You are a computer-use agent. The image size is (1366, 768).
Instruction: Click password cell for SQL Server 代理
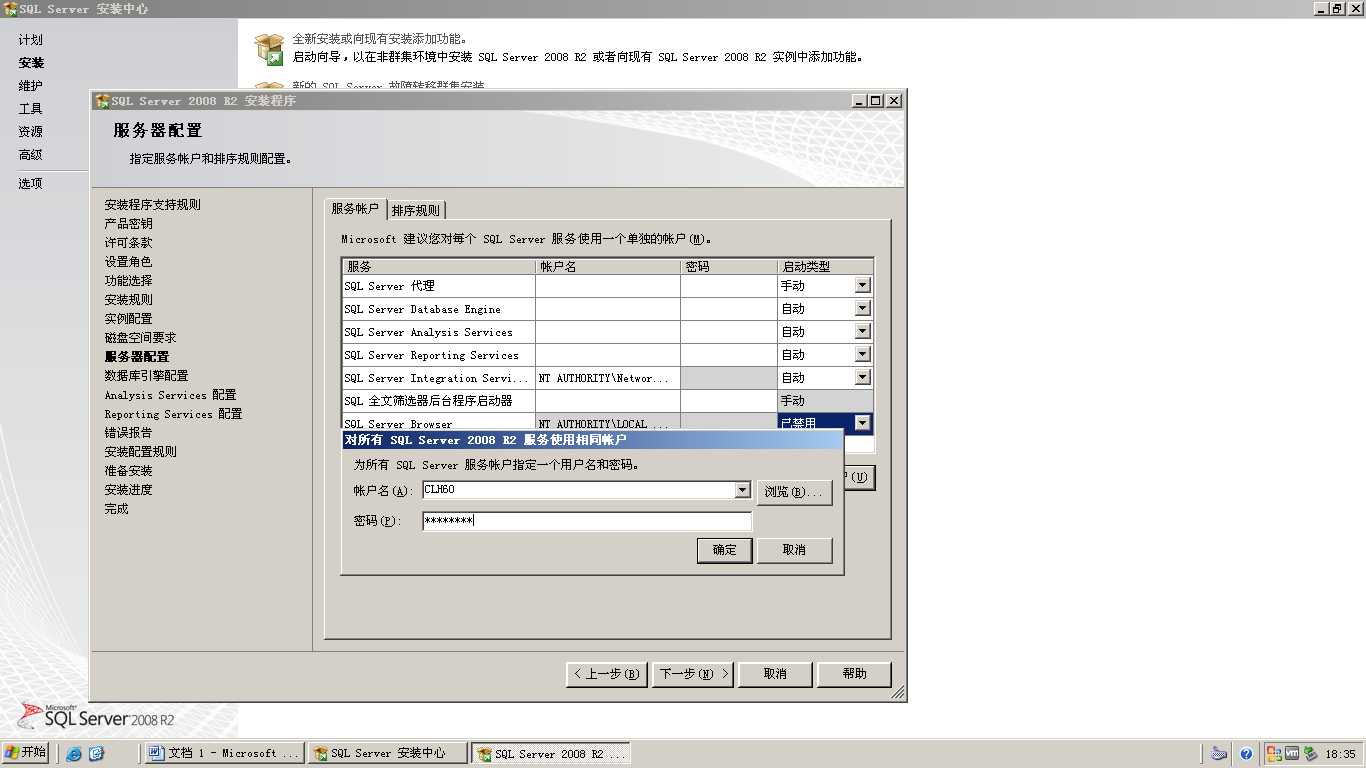(x=729, y=286)
